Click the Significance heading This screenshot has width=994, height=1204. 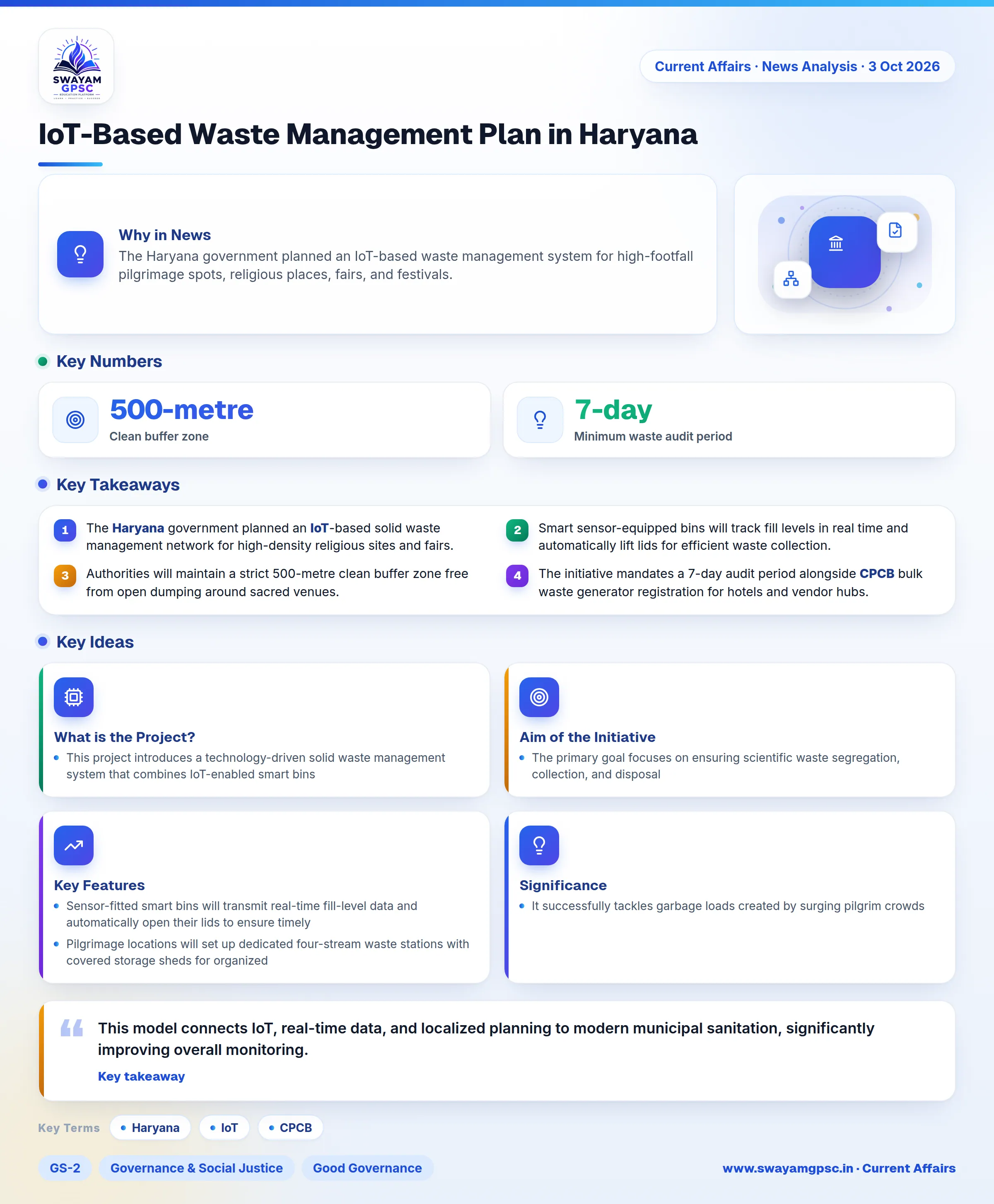click(x=563, y=885)
